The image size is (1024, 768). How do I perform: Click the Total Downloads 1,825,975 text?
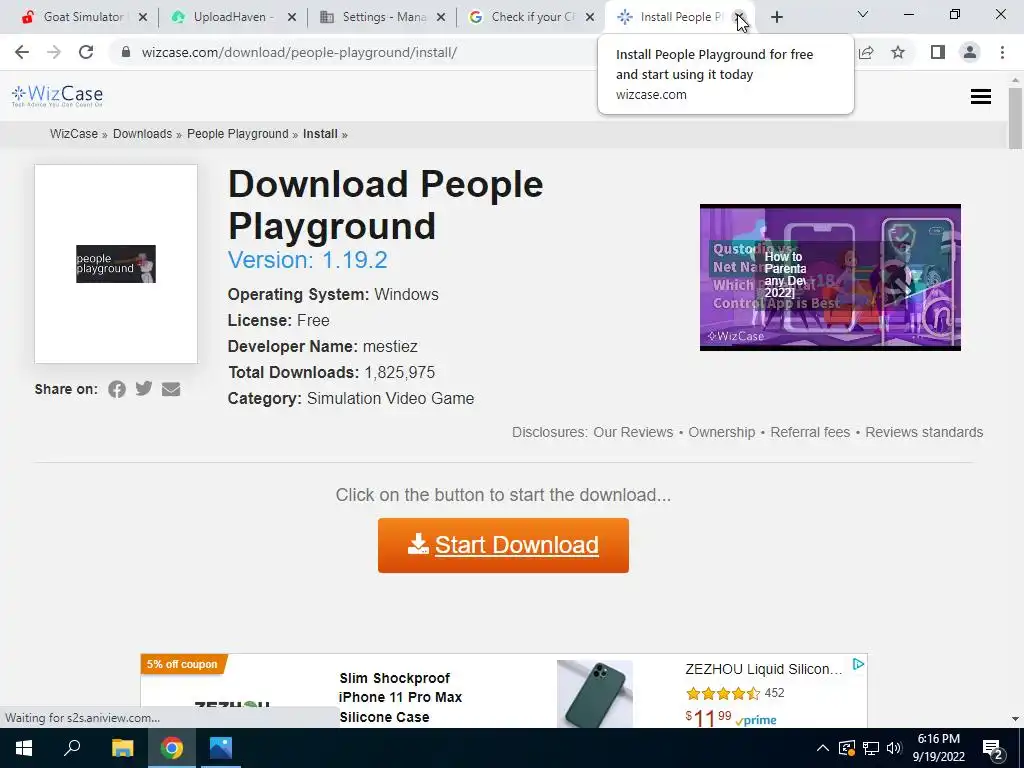click(x=332, y=372)
